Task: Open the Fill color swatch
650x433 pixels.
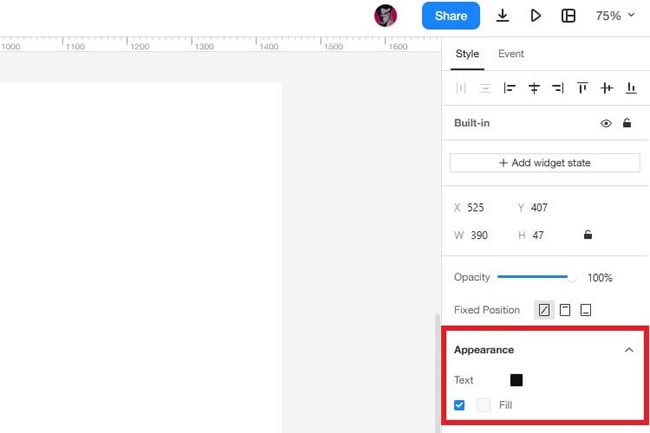Action: [x=483, y=405]
